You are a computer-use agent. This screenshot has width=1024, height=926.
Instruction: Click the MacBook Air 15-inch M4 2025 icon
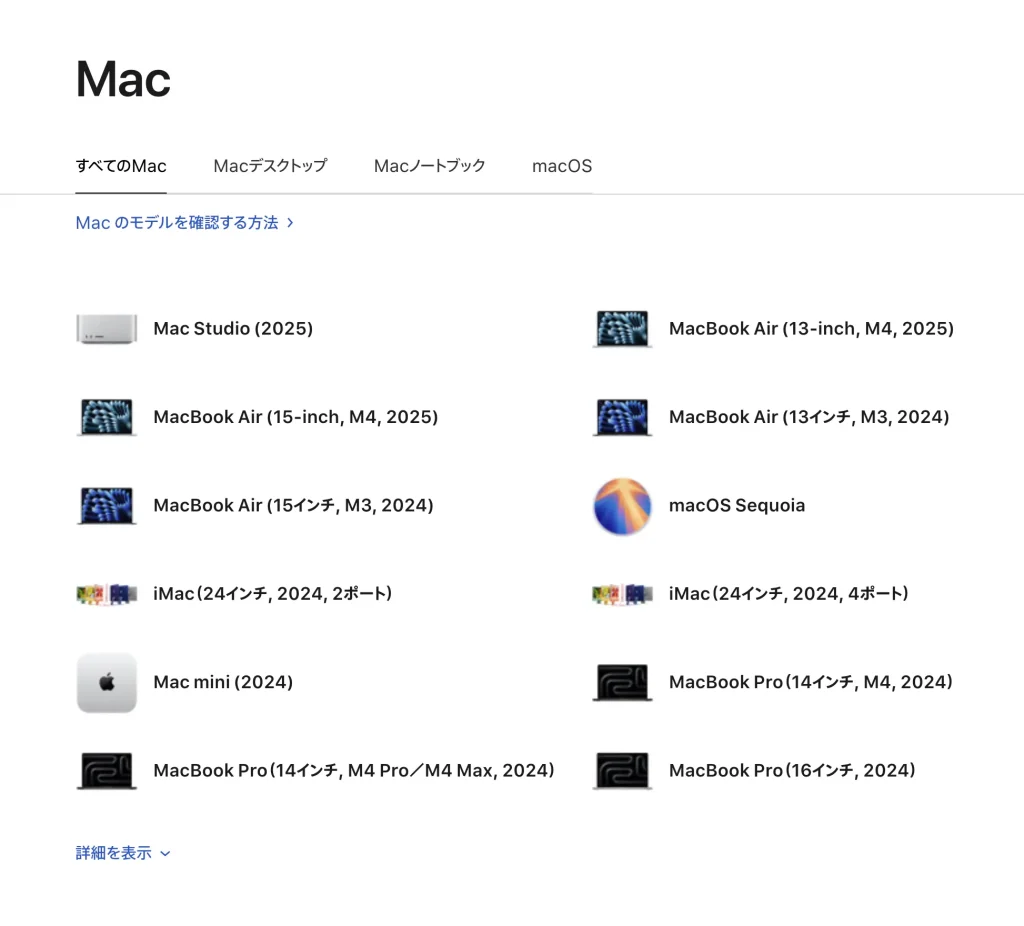pyautogui.click(x=106, y=417)
